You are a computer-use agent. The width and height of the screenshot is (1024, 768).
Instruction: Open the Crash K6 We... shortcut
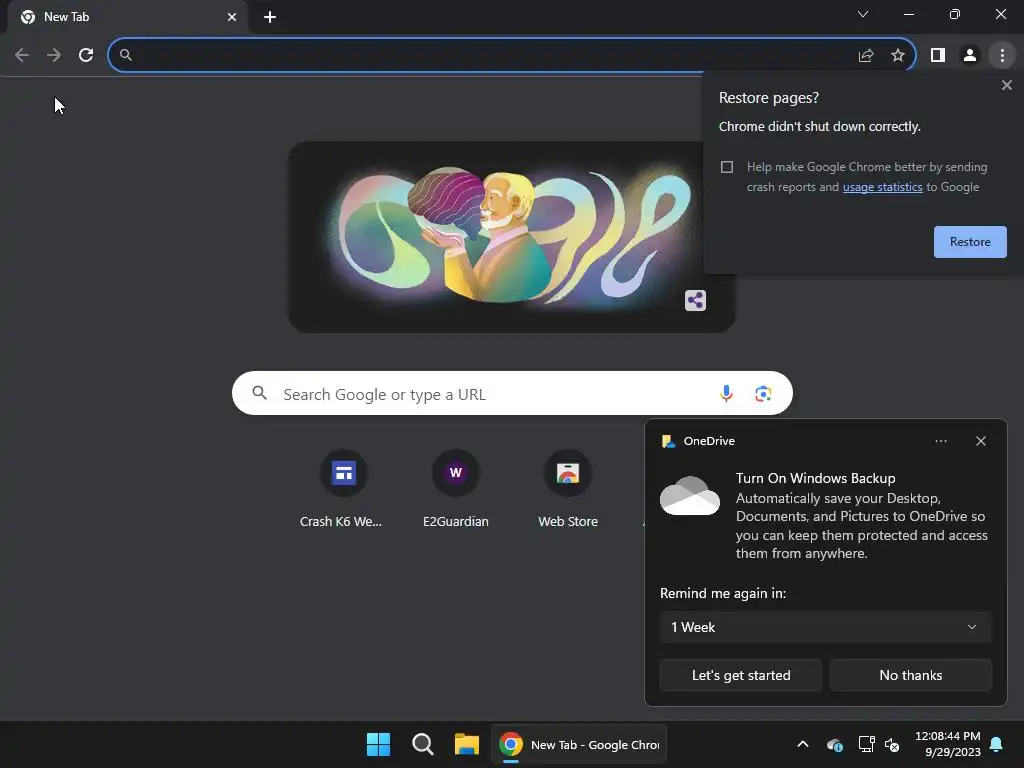coord(343,488)
